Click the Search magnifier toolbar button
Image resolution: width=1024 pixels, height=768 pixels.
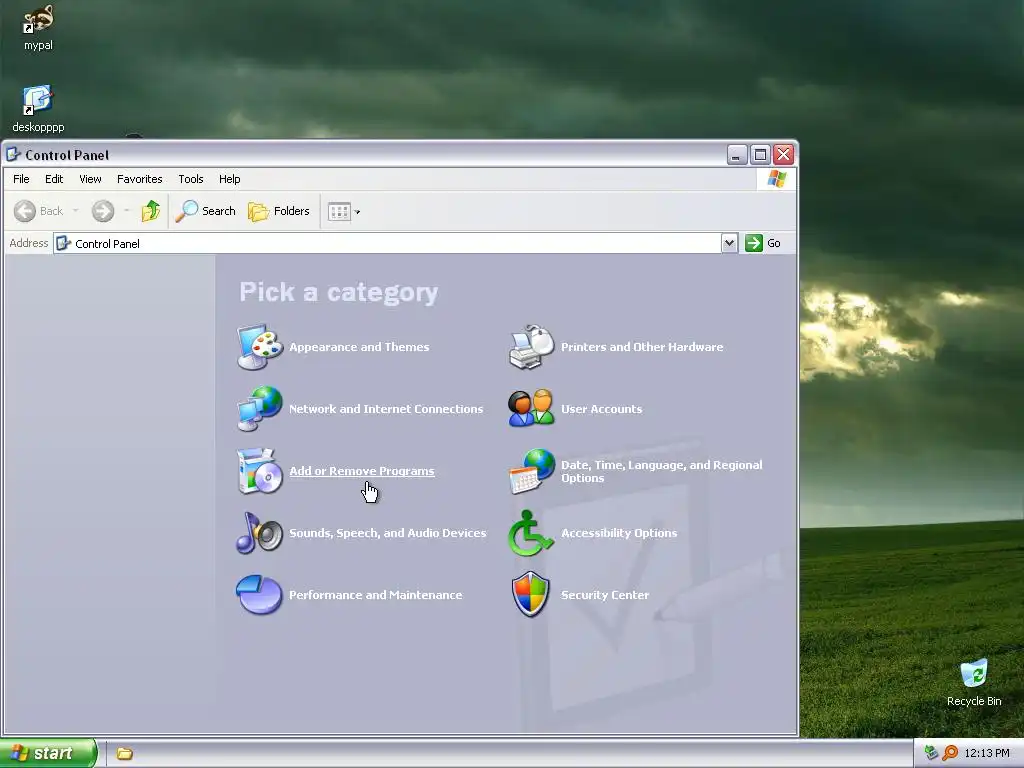click(x=206, y=211)
